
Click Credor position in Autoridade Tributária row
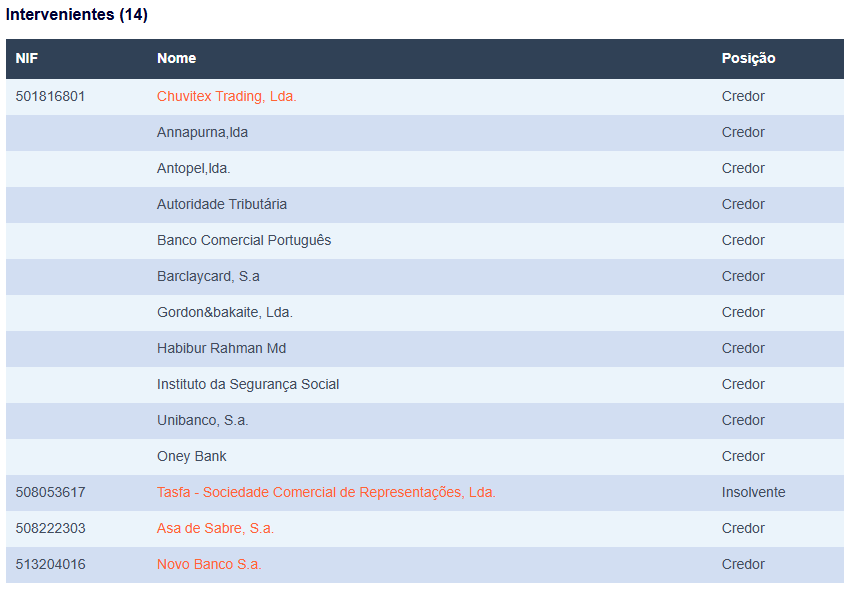pyautogui.click(x=743, y=204)
